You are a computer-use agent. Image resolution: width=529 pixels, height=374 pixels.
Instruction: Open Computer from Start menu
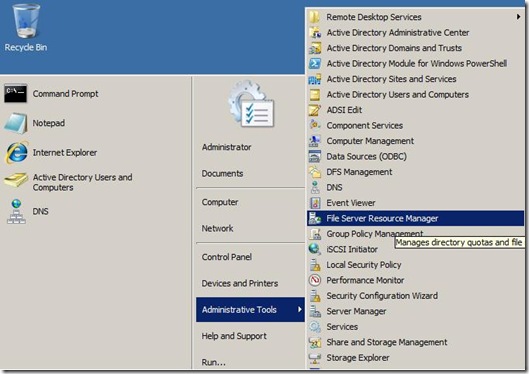pos(220,202)
